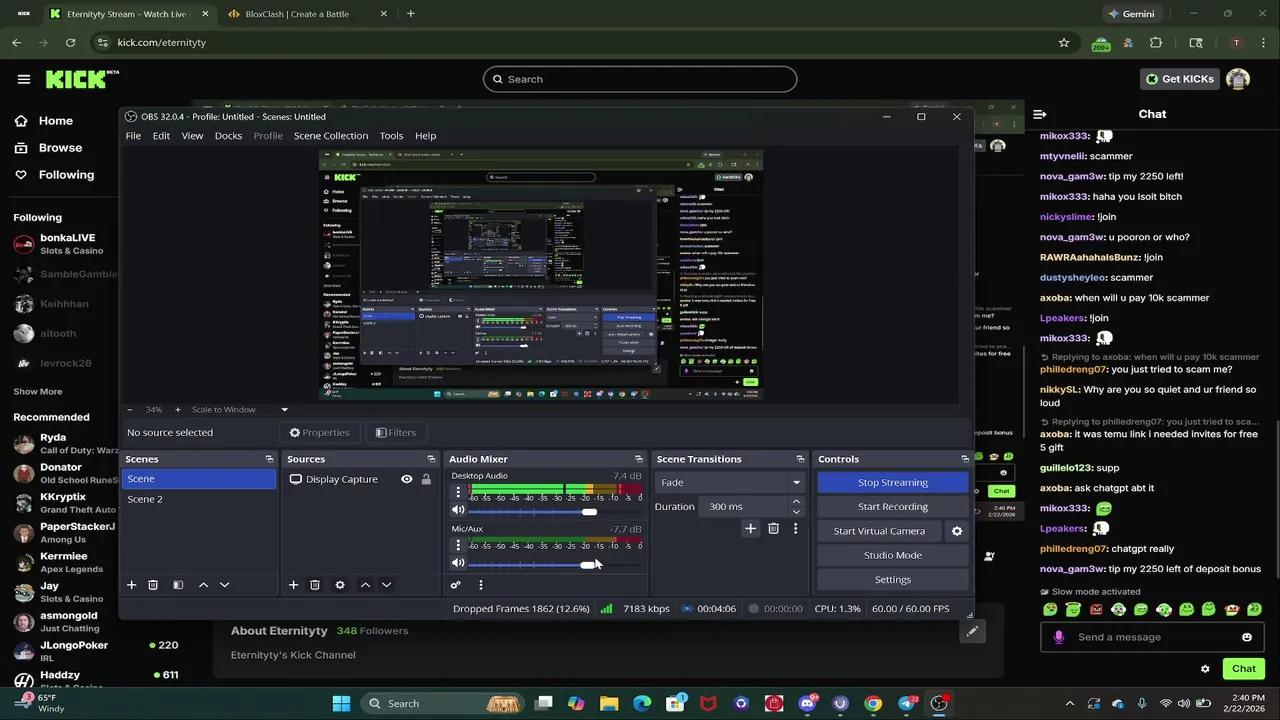Open Scene Collection menu in OBS
1280x720 pixels.
coord(331,136)
